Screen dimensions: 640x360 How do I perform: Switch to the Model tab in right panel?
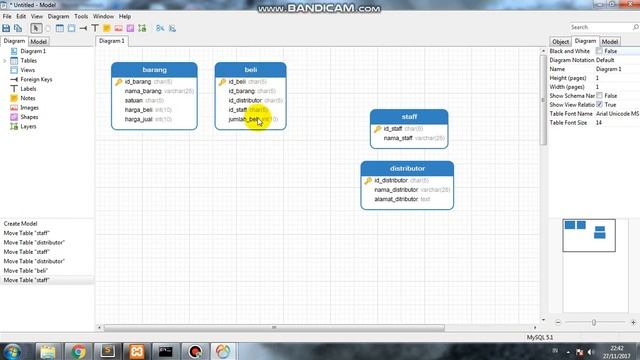click(610, 42)
